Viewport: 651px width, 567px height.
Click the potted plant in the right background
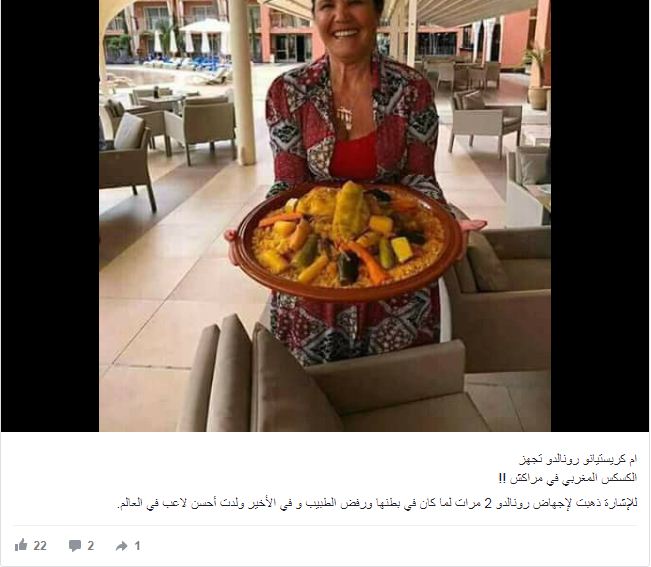pyautogui.click(x=539, y=79)
